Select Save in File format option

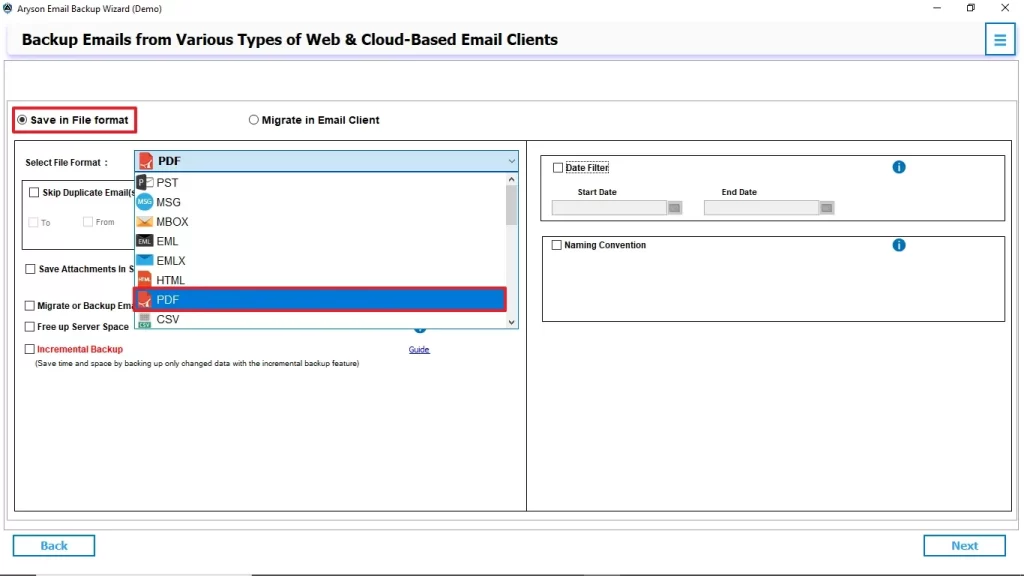[72, 120]
